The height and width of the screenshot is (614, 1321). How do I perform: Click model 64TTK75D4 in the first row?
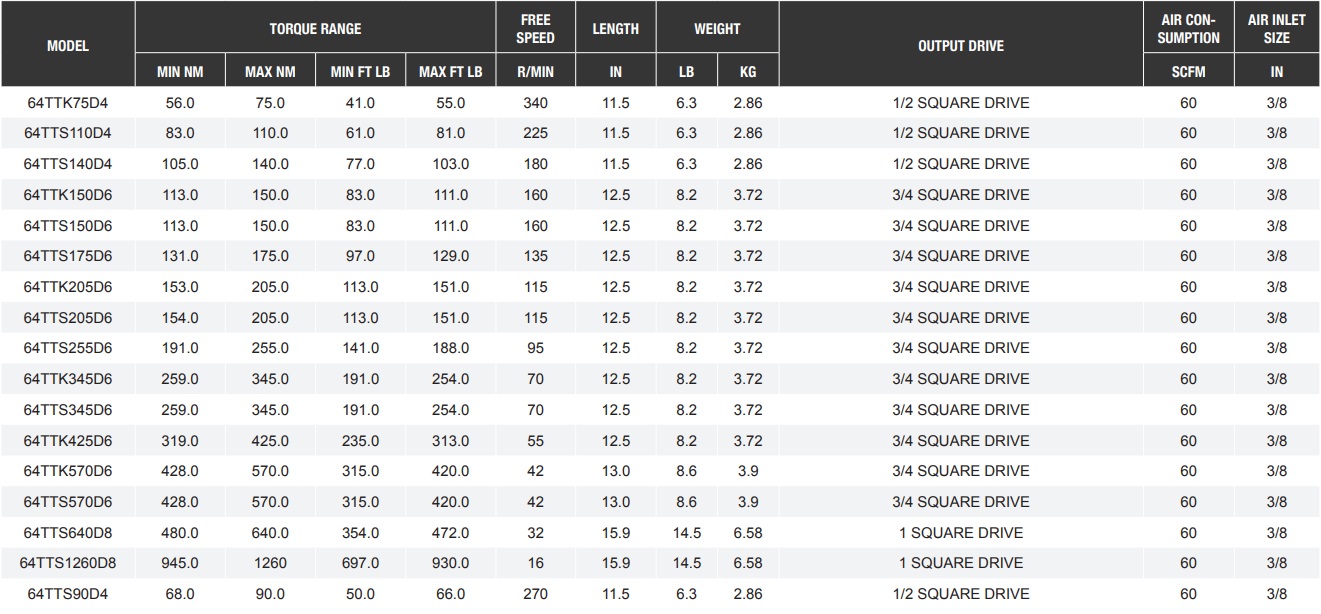pos(68,103)
